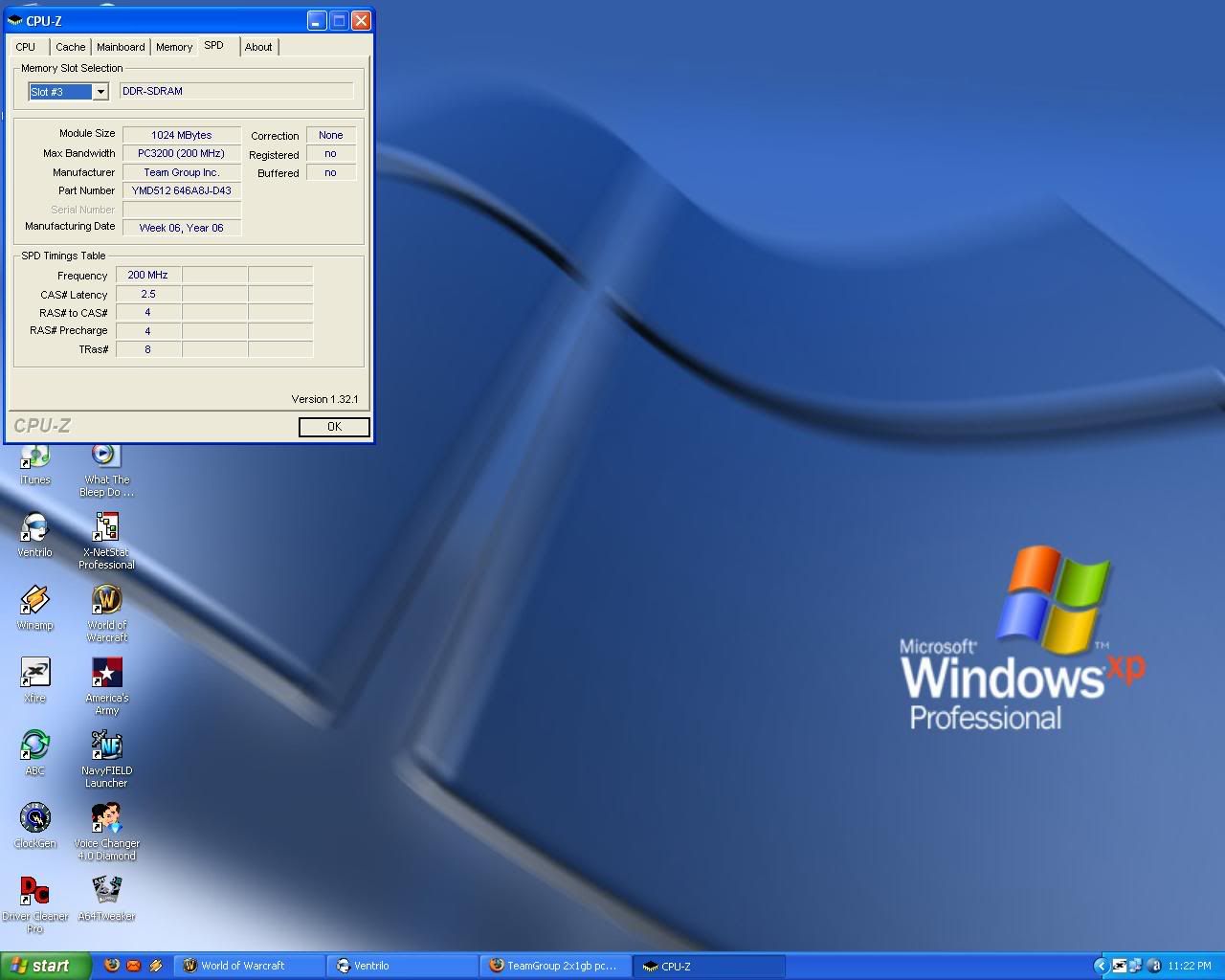Click the TRas# value 8 cell
This screenshot has height=980, width=1225.
[x=148, y=349]
